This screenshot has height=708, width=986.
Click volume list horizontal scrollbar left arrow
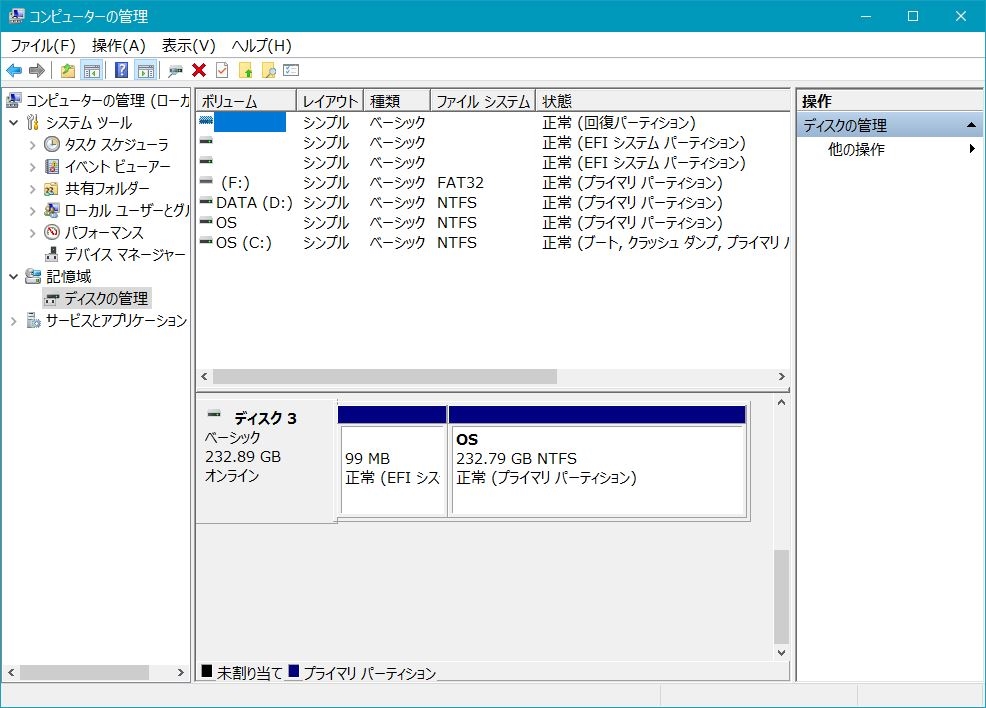pyautogui.click(x=204, y=377)
